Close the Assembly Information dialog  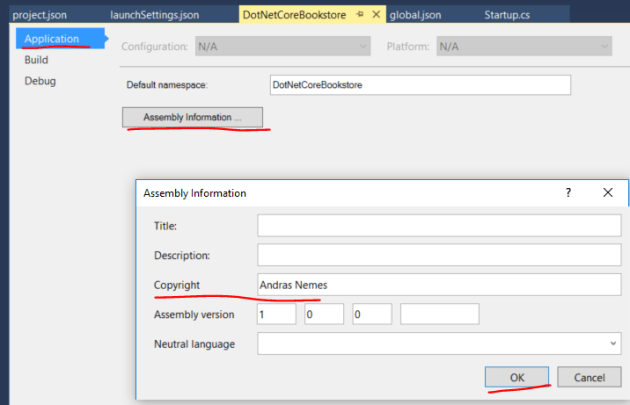pos(608,192)
